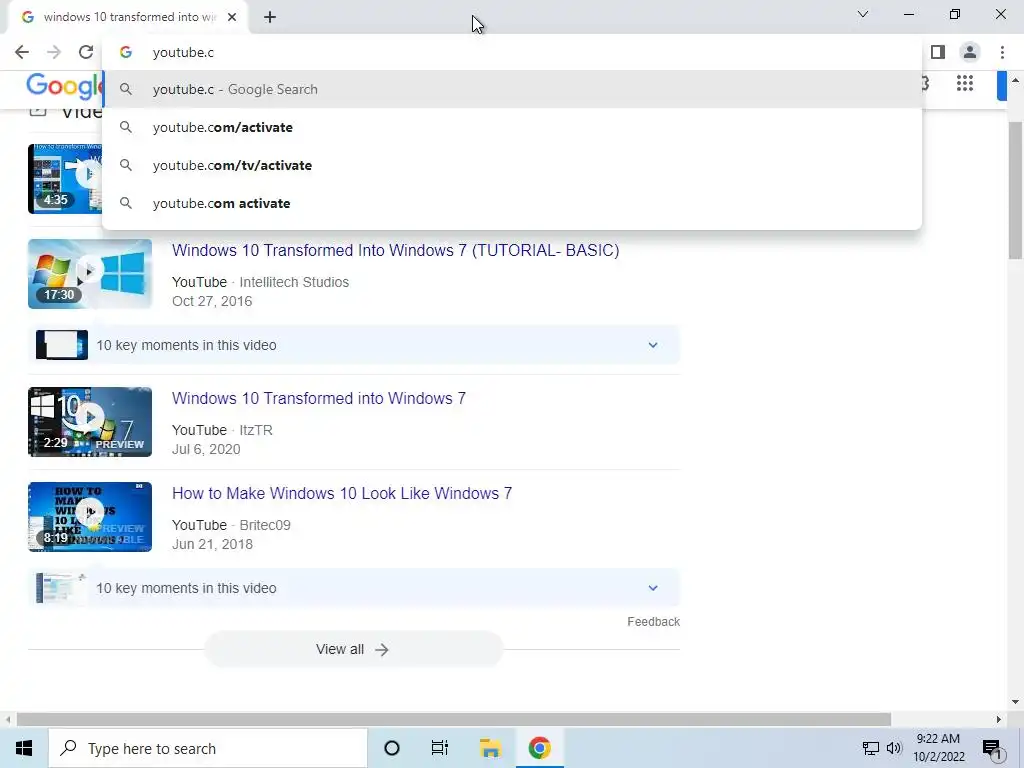Open the Windows Start menu
Screen dimensions: 1024x768
coord(24,748)
